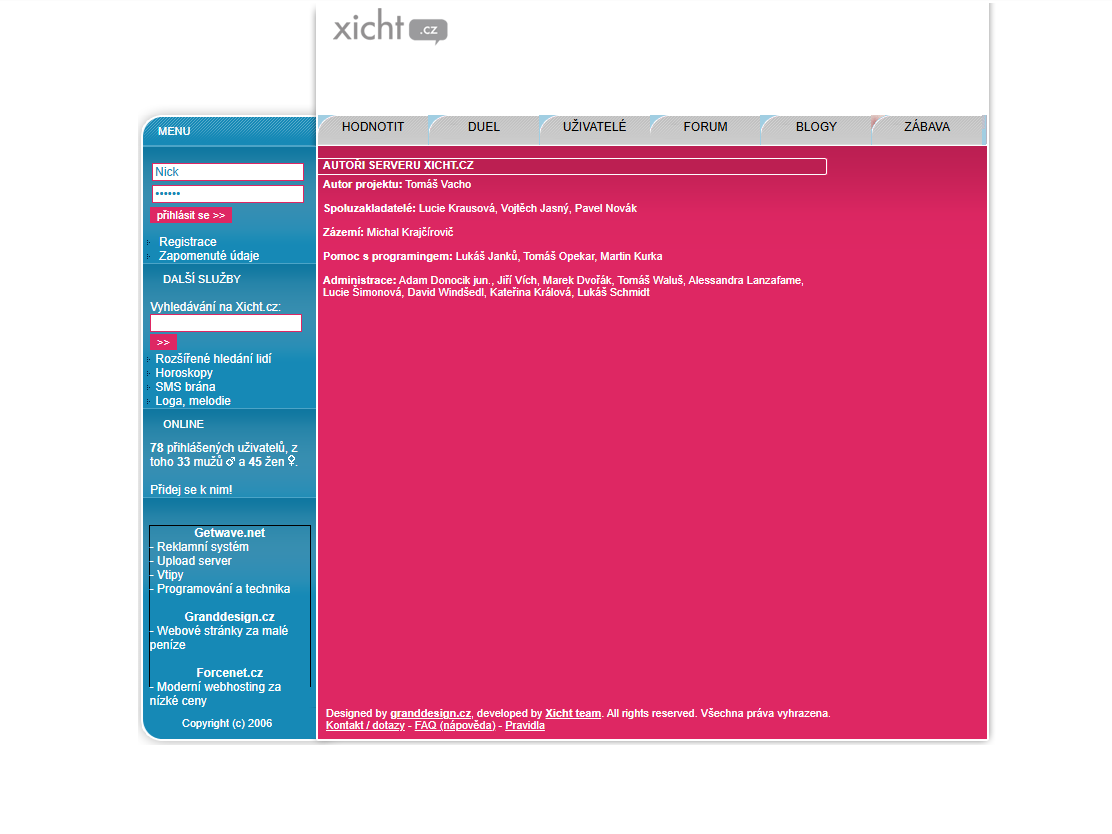This screenshot has height=834, width=1112.
Task: Open the Upload server link
Action: [194, 561]
